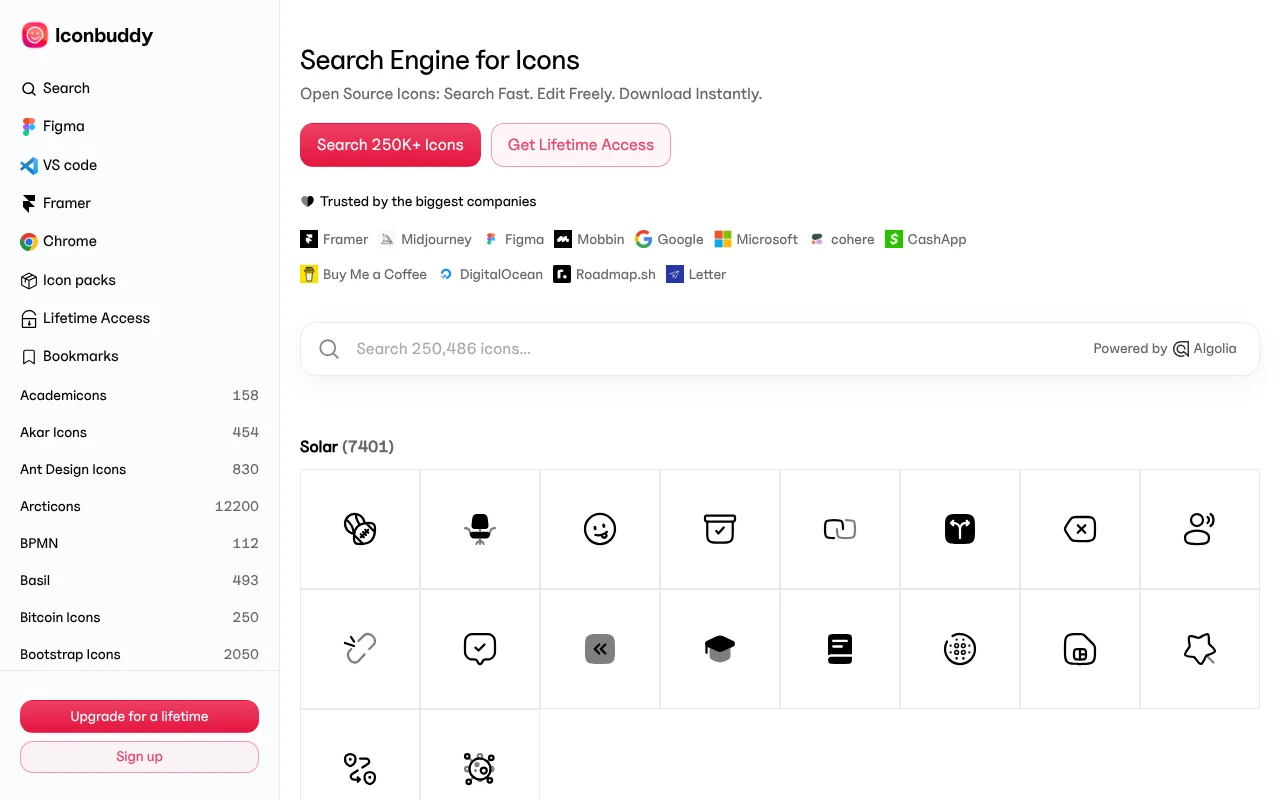Click the bookmark icon in sidebar
The height and width of the screenshot is (800, 1280).
click(x=28, y=357)
